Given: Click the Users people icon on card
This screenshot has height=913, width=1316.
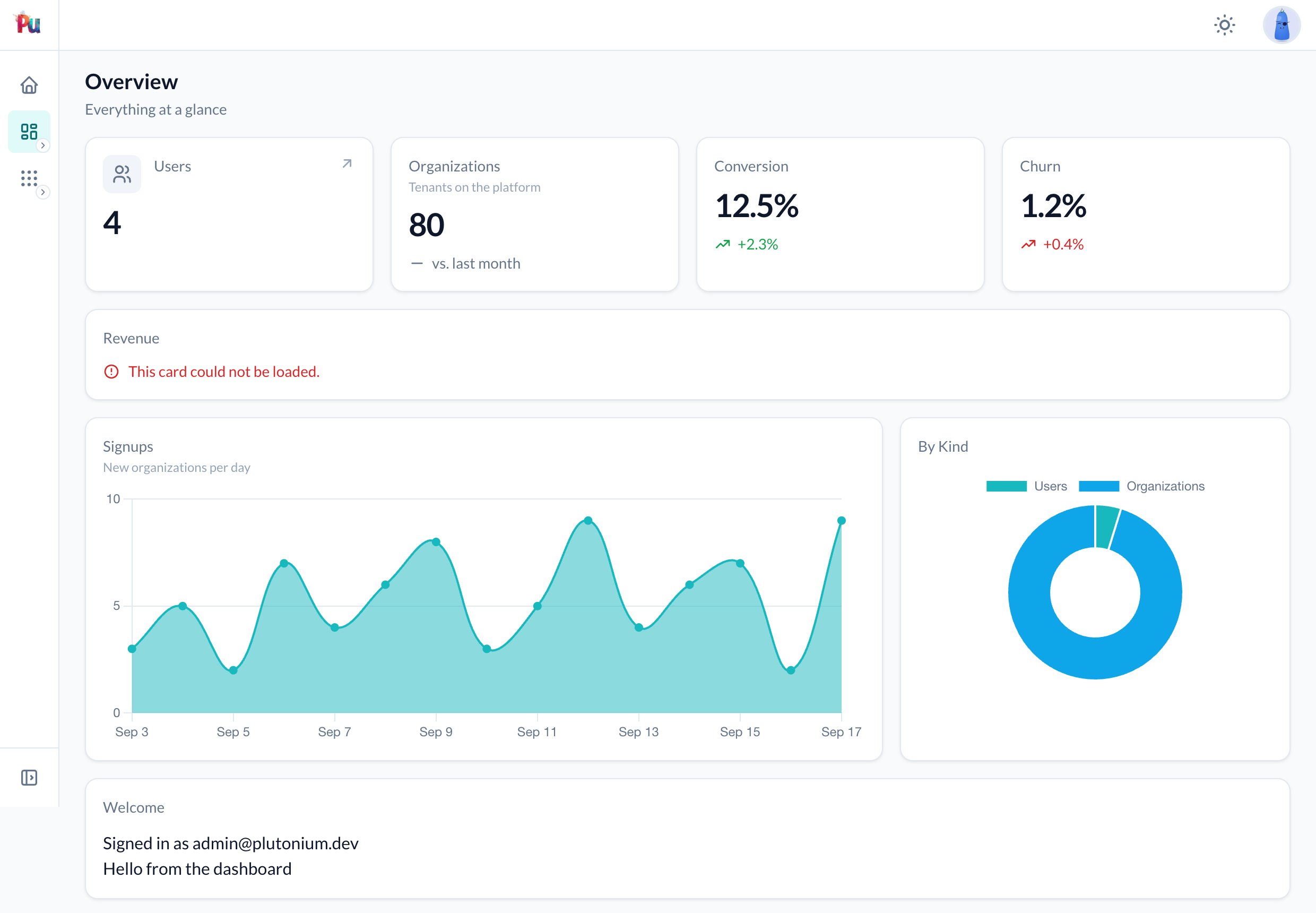Looking at the screenshot, I should (122, 174).
